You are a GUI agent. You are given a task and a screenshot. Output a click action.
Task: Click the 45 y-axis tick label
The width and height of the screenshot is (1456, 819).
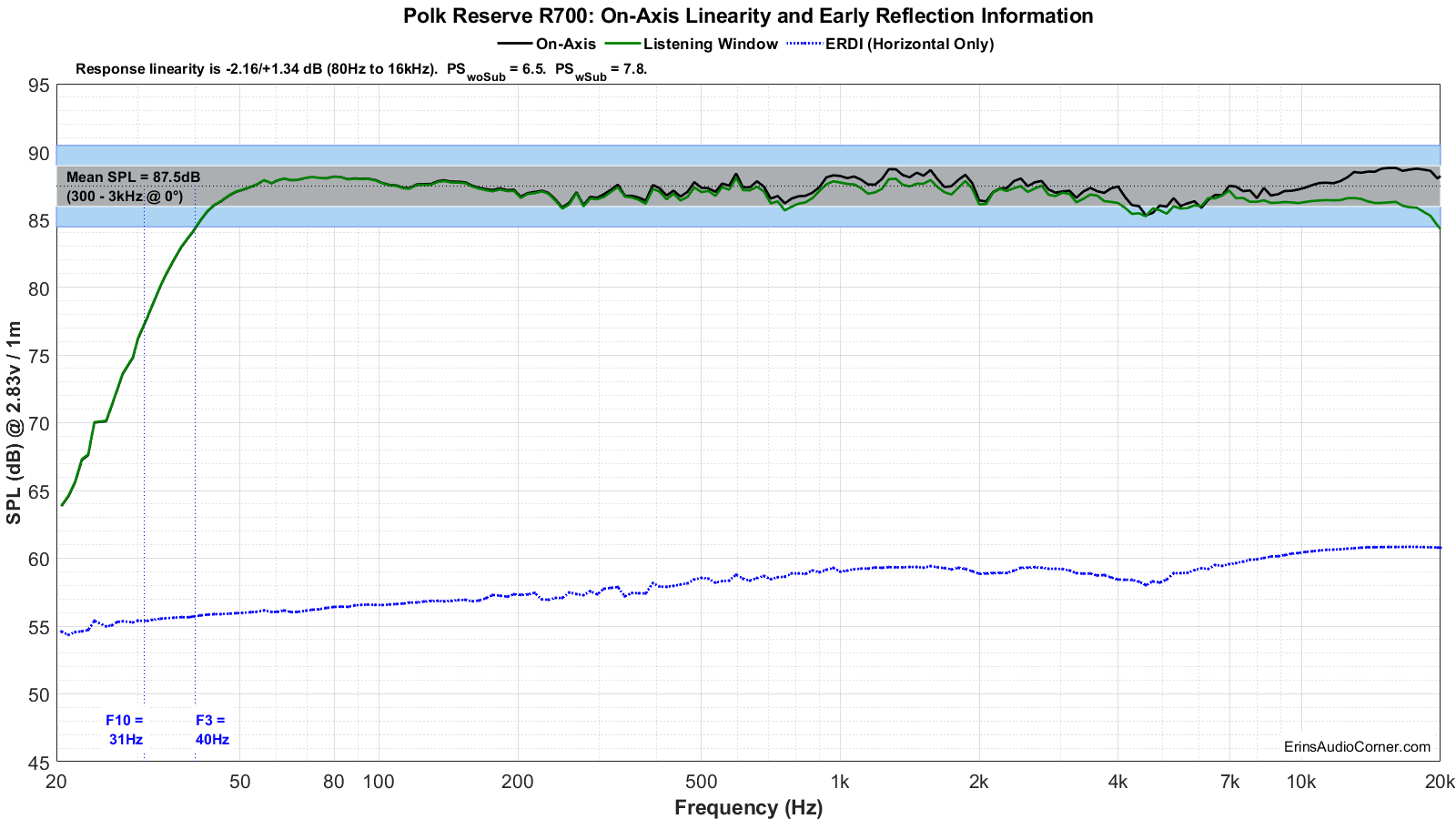tap(39, 763)
